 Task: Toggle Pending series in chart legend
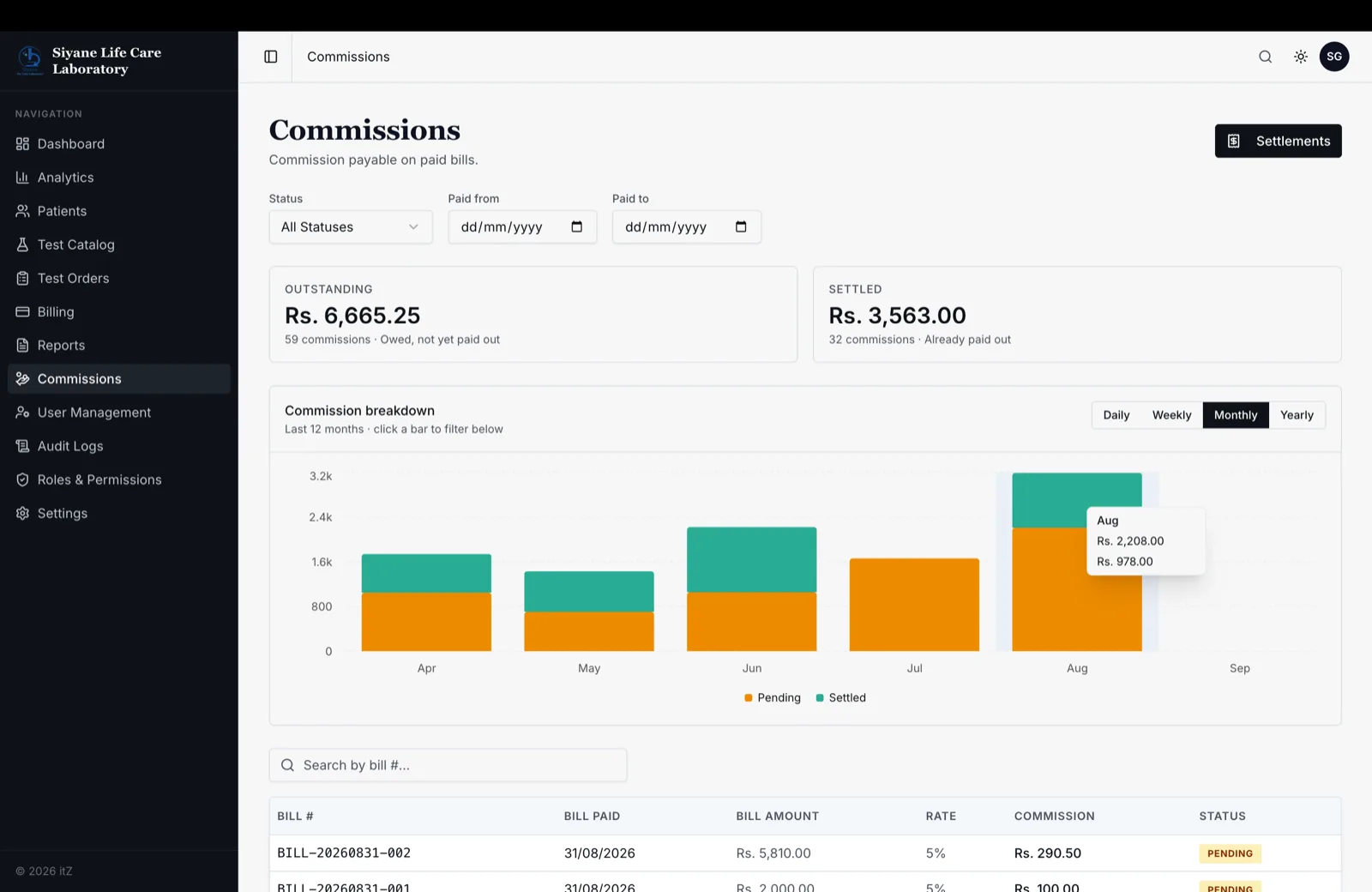(773, 698)
